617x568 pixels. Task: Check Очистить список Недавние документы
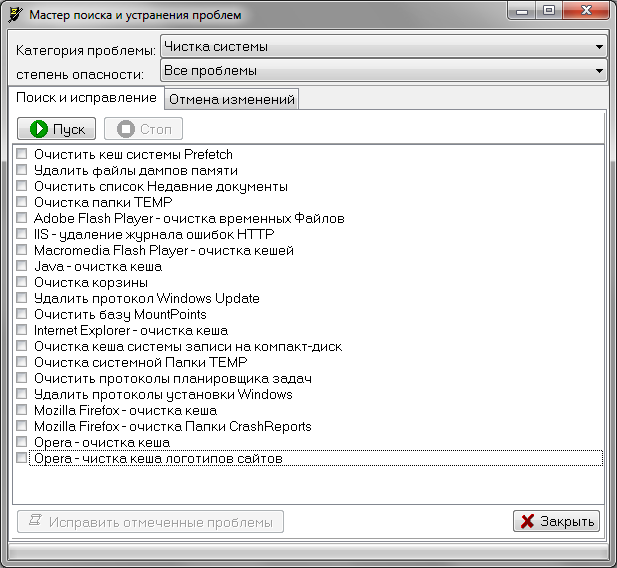coord(22,185)
